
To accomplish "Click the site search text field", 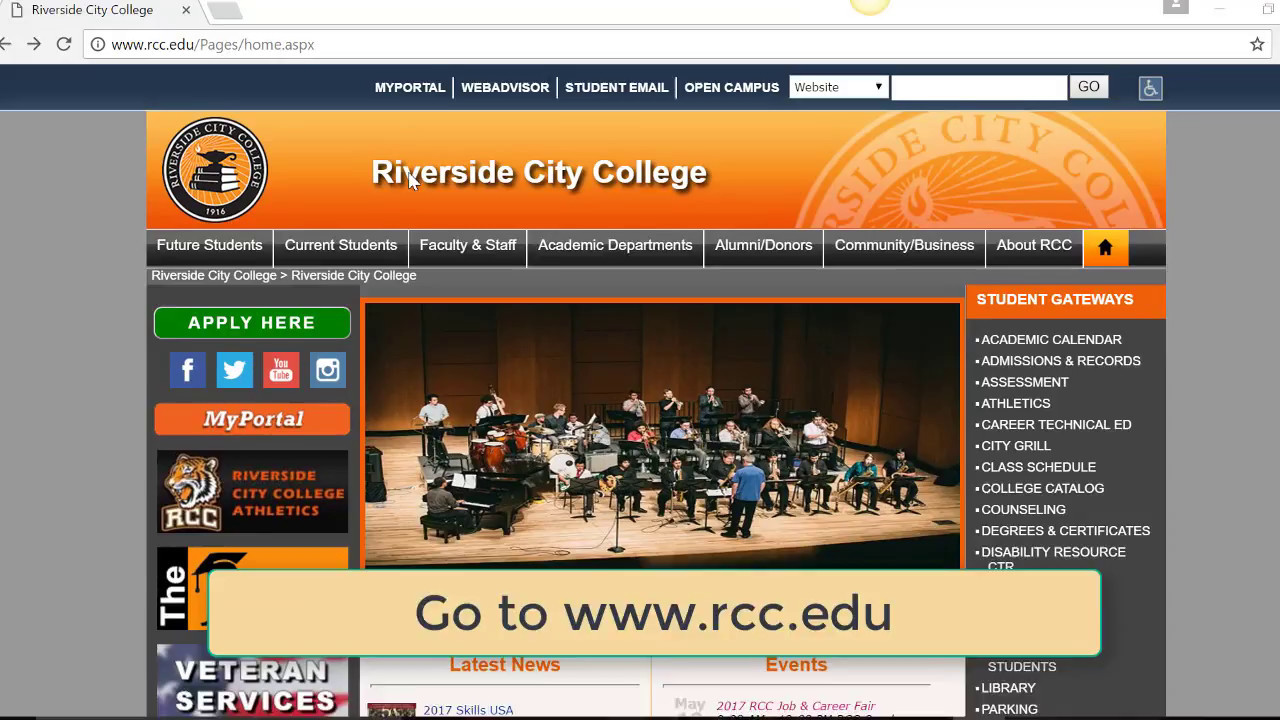I will (x=979, y=87).
